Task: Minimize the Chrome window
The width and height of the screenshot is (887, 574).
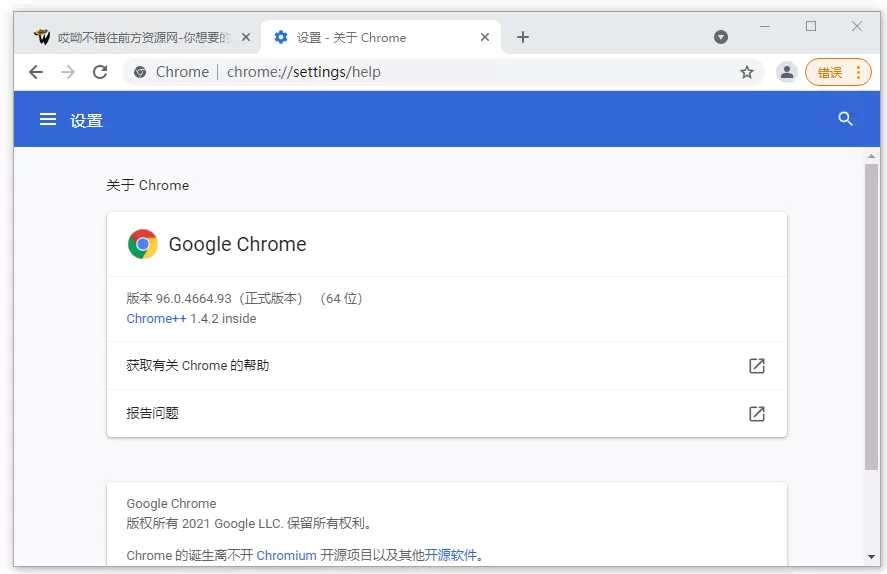Action: [765, 26]
